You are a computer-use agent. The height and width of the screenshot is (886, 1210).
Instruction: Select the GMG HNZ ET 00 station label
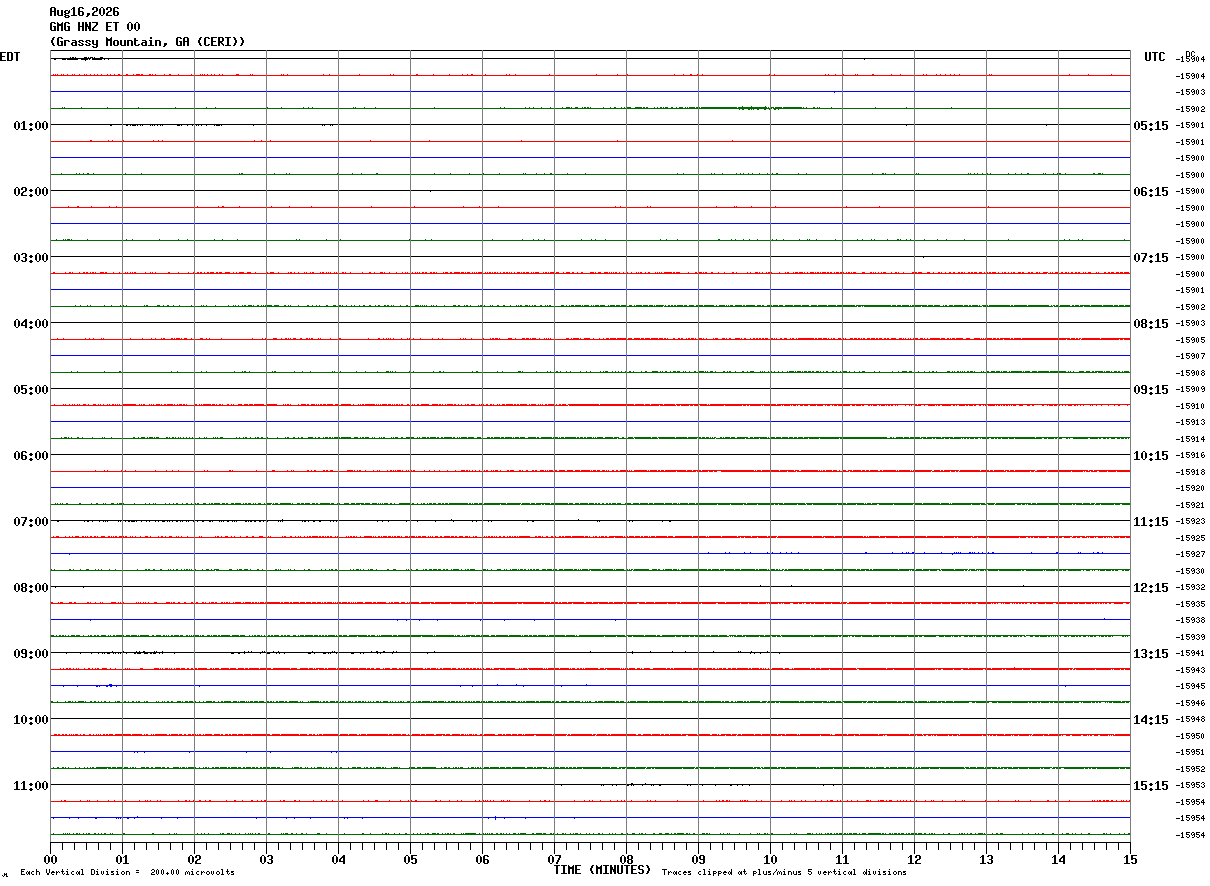point(95,27)
